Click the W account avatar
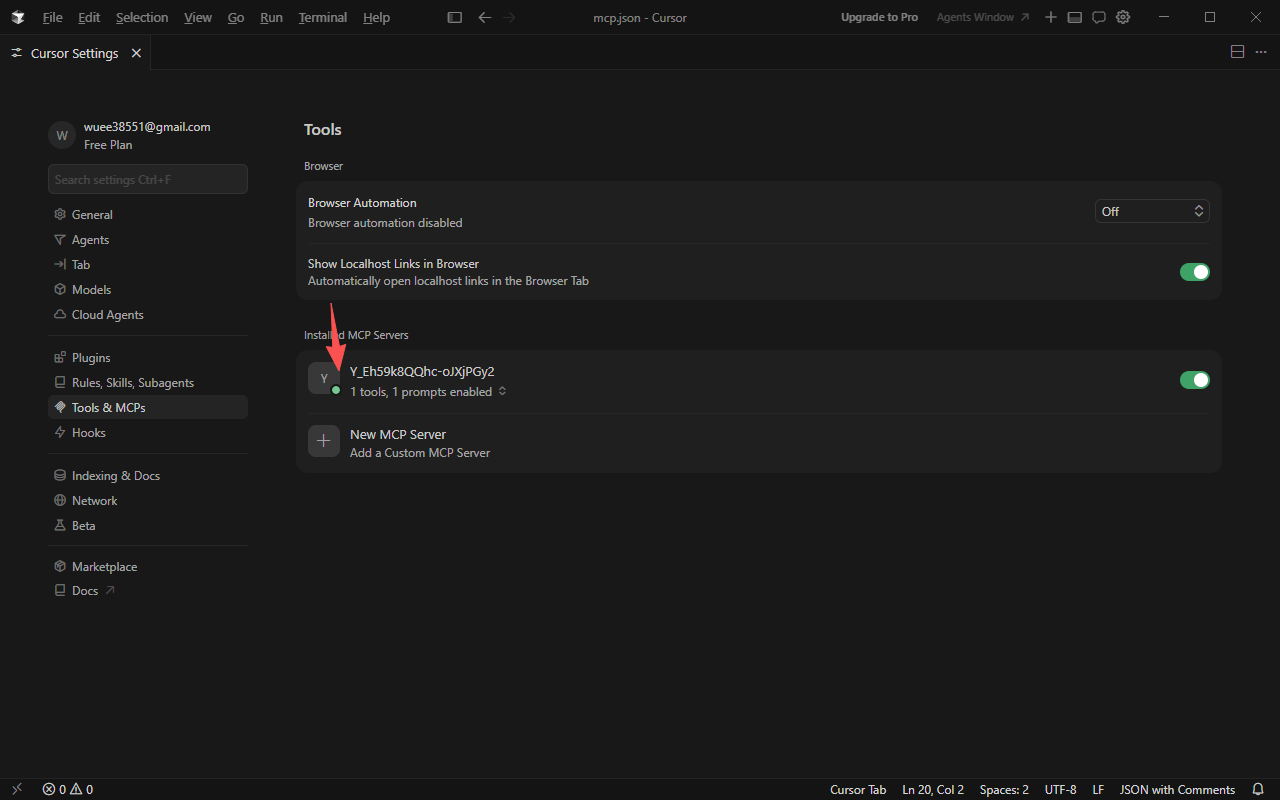The height and width of the screenshot is (800, 1280). coord(62,135)
